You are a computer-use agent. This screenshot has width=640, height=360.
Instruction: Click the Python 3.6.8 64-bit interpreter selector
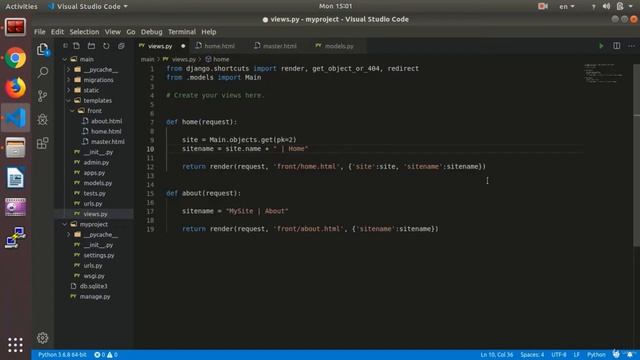coord(62,355)
